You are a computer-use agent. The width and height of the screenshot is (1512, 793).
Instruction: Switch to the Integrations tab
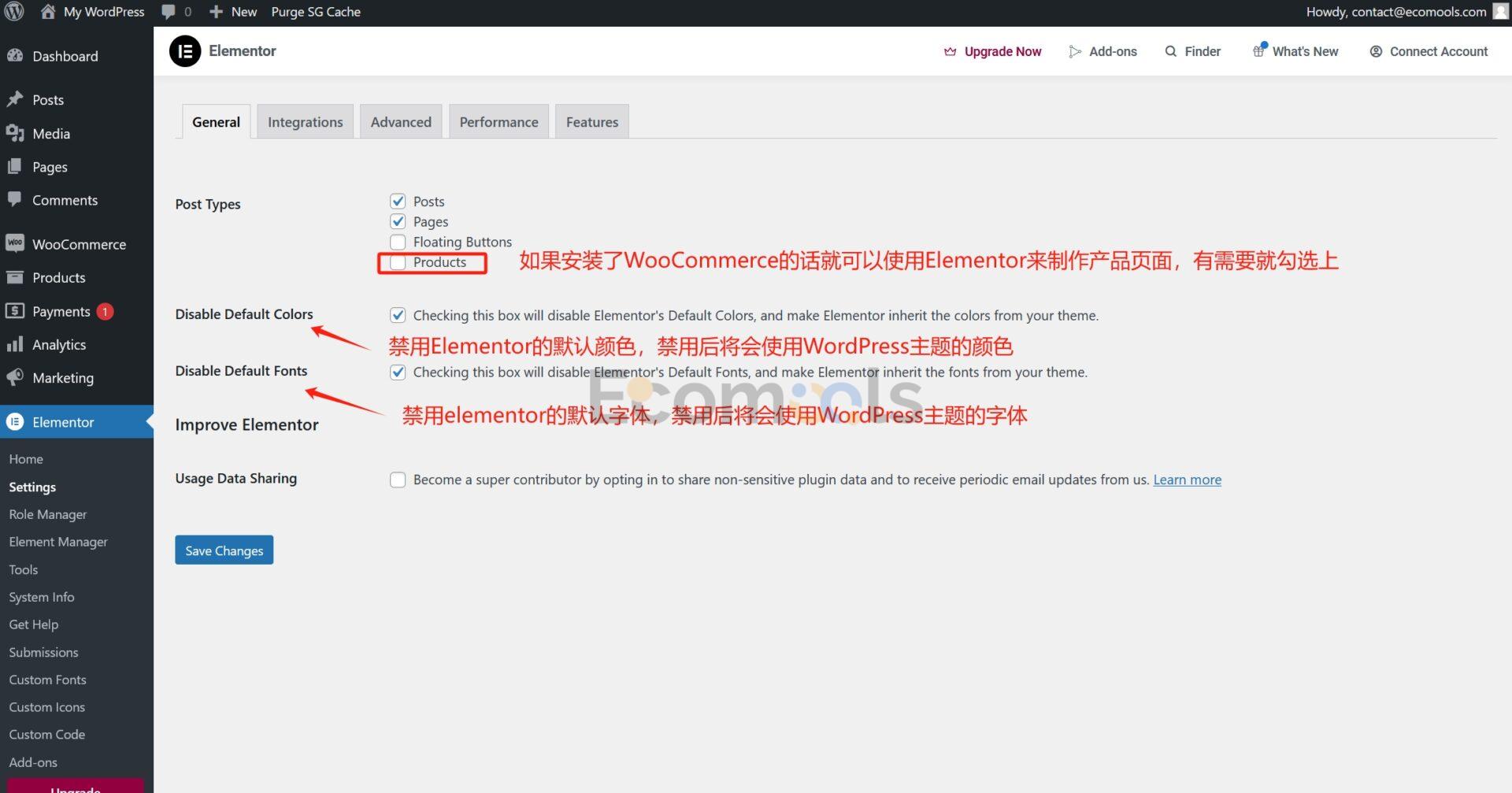coord(305,122)
